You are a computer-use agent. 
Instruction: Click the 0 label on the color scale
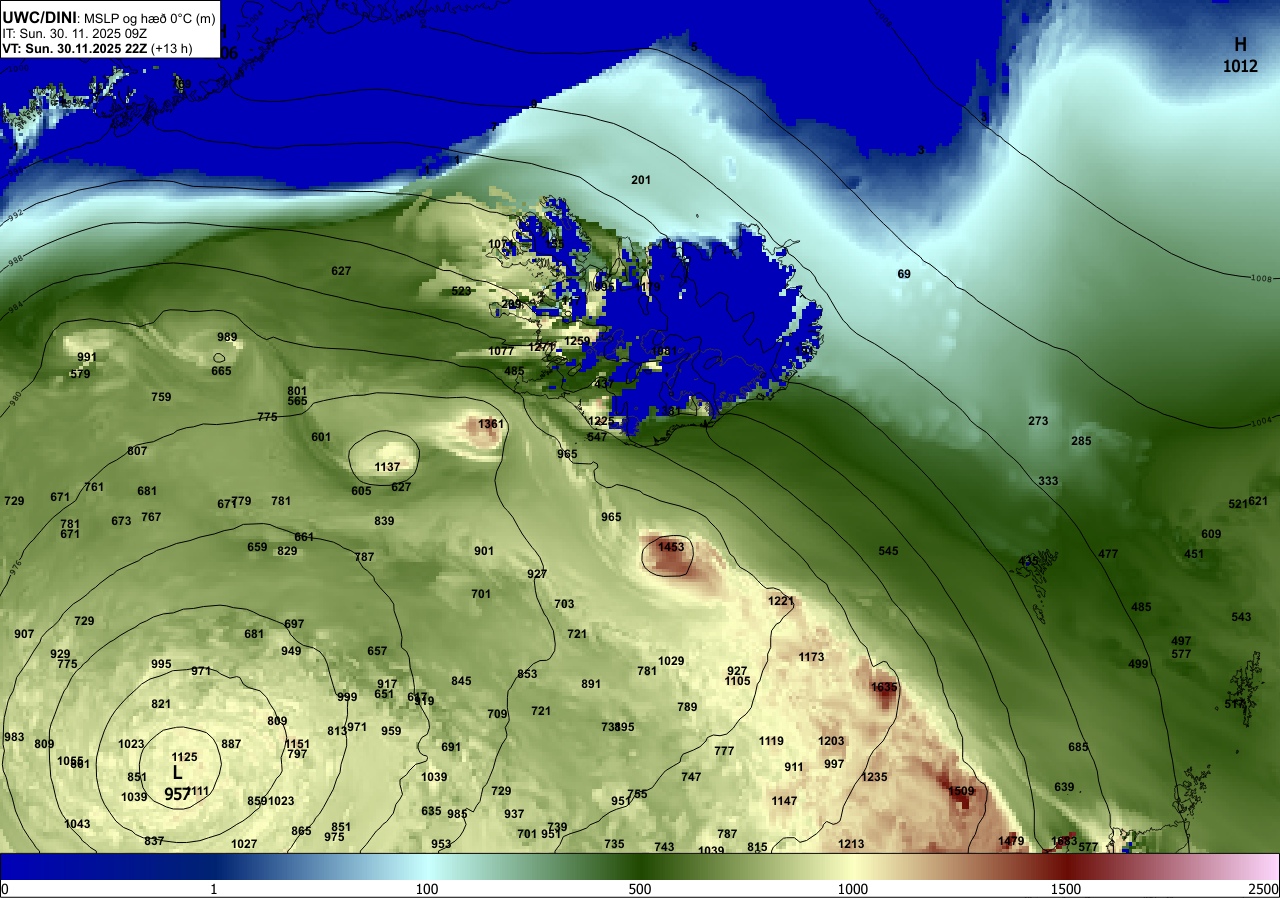[x=4, y=889]
